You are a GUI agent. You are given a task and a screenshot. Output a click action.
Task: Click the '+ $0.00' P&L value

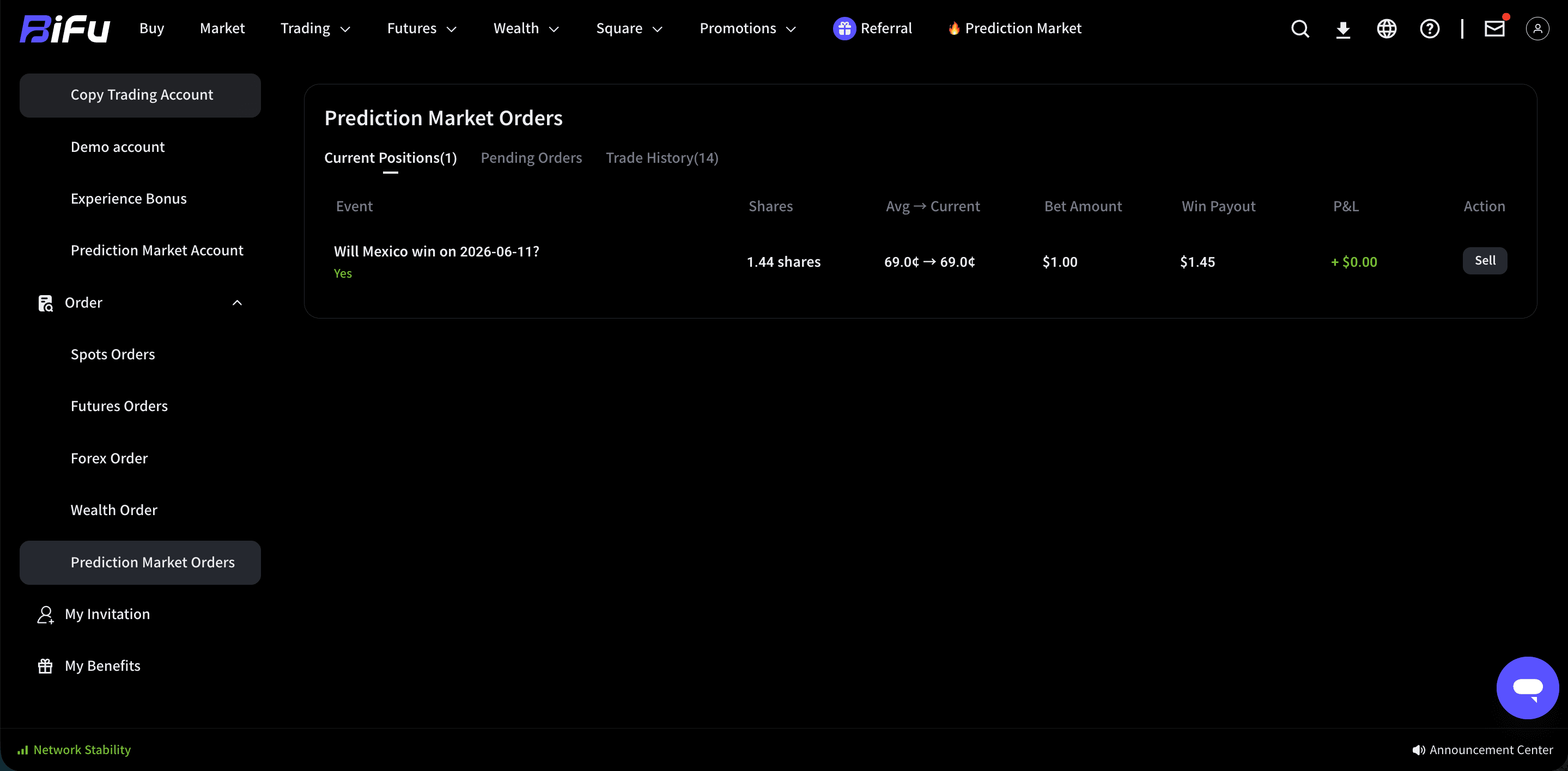click(x=1354, y=262)
